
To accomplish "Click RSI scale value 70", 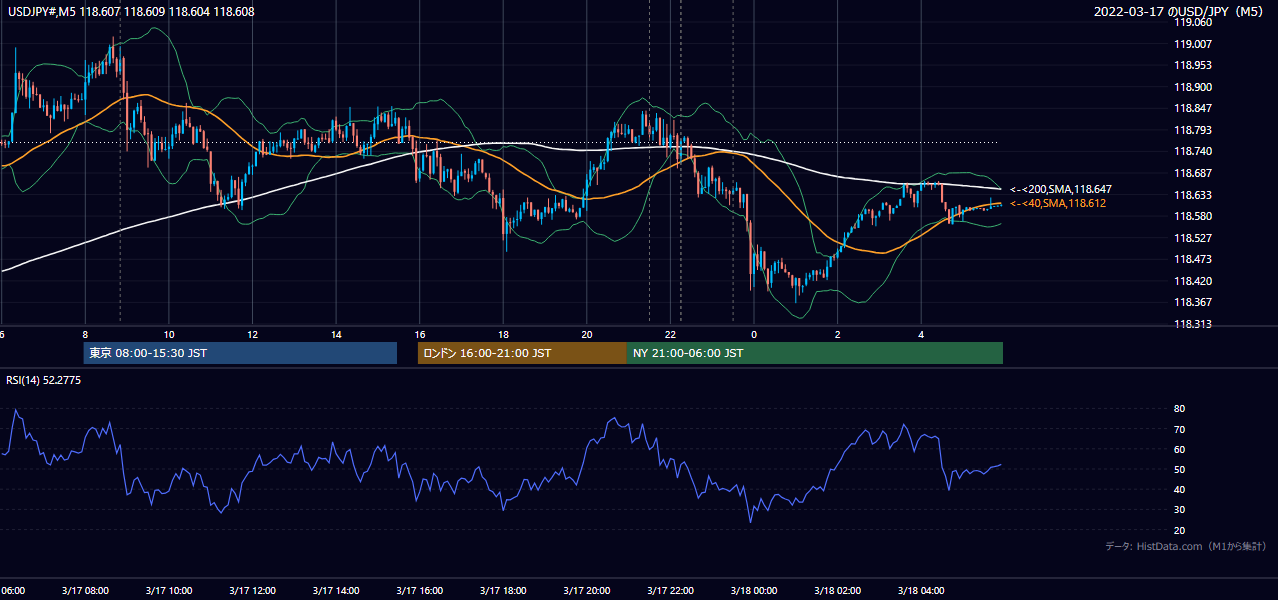I will tap(1179, 429).
